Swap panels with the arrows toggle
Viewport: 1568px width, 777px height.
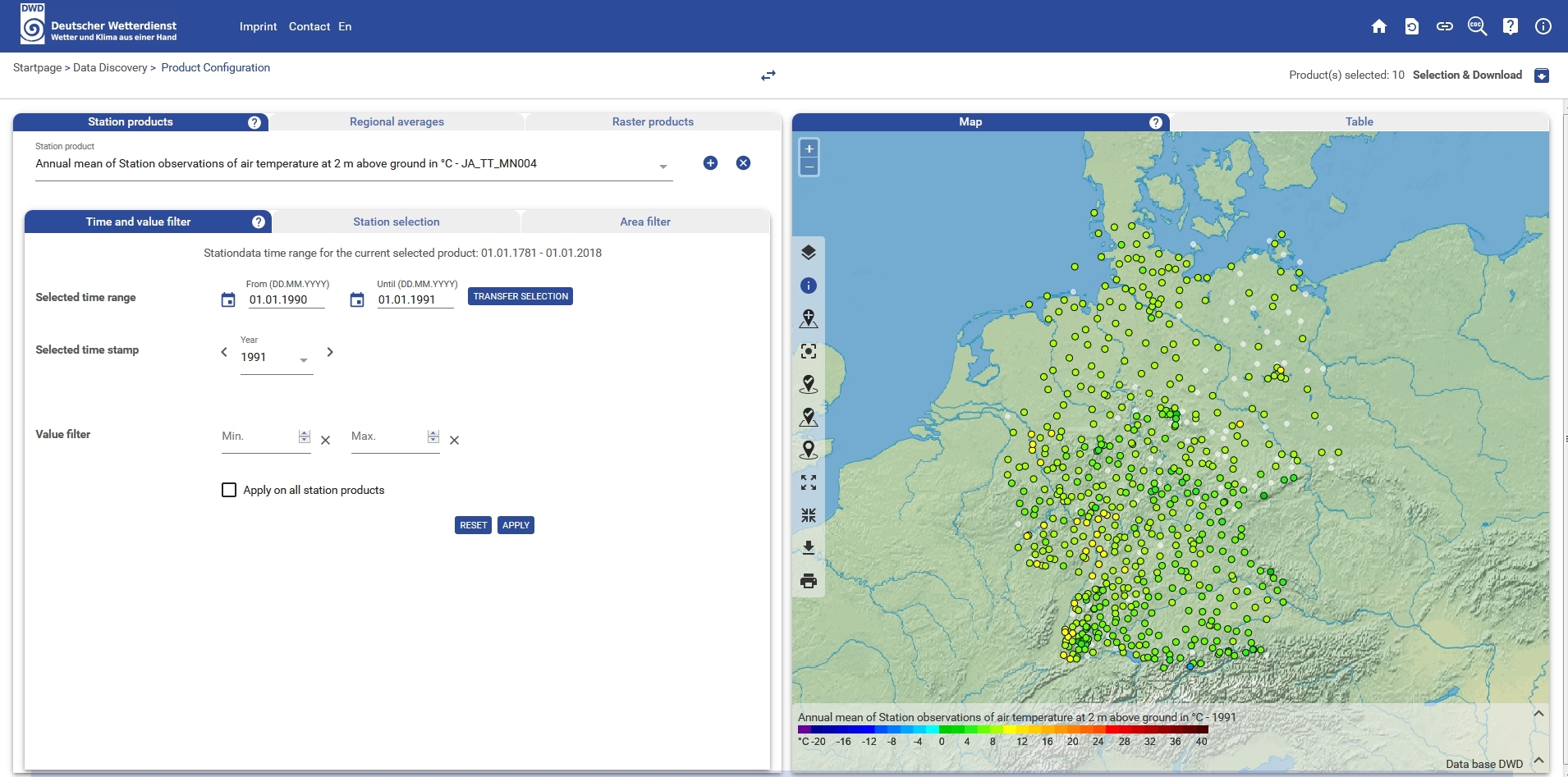[x=768, y=75]
